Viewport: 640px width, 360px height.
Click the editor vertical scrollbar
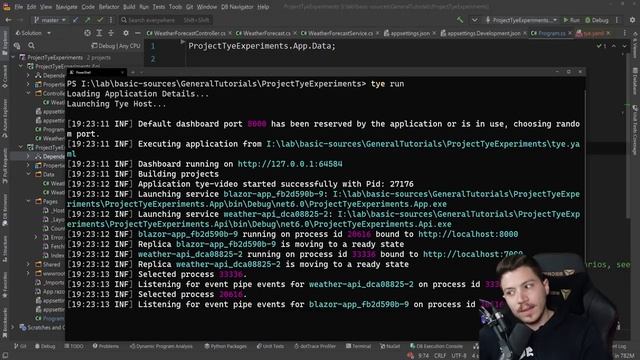coord(627,135)
